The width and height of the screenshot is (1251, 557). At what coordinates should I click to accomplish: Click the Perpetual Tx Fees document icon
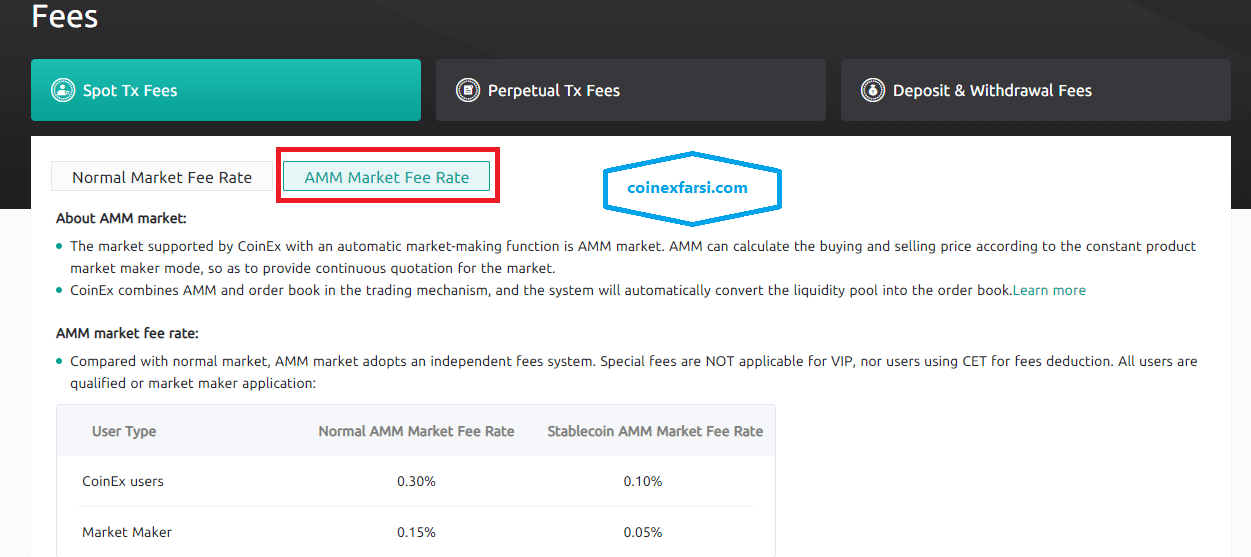(467, 90)
